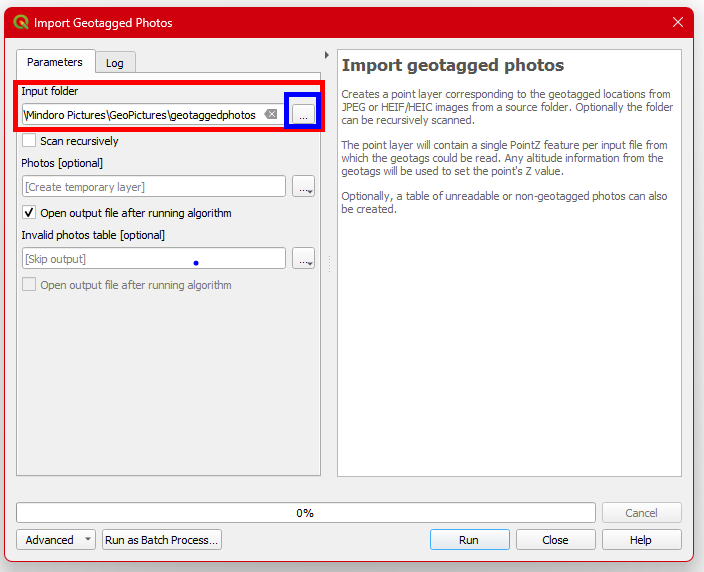
Task: Collapse the help panel arrow
Action: click(x=327, y=55)
